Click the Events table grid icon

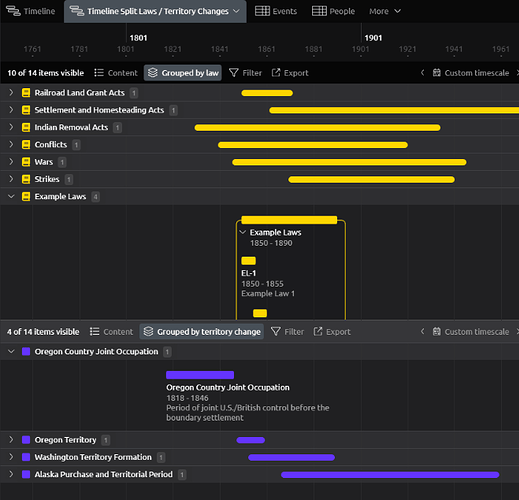262,11
